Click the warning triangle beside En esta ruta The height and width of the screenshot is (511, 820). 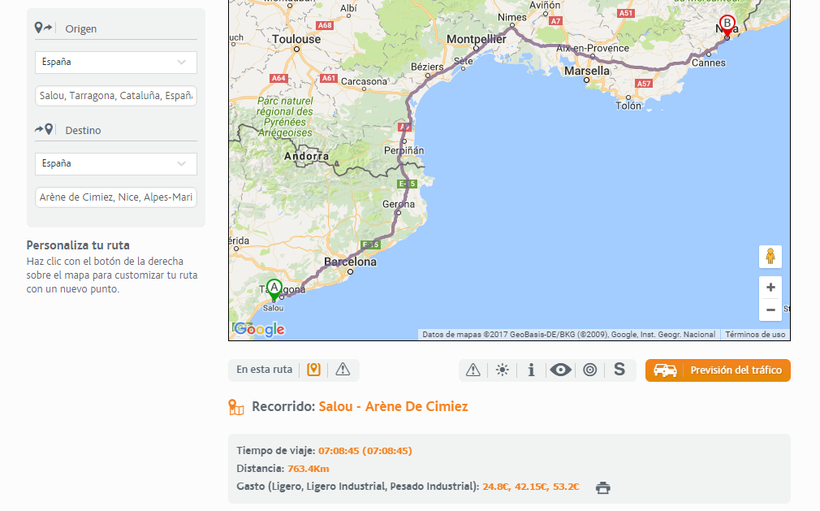coord(343,370)
